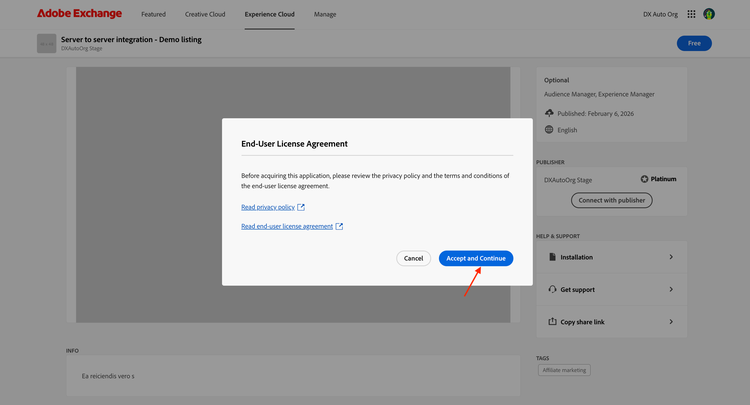The image size is (750, 405).
Task: Click the Published: February 6, 2026 text
Action: coord(596,113)
